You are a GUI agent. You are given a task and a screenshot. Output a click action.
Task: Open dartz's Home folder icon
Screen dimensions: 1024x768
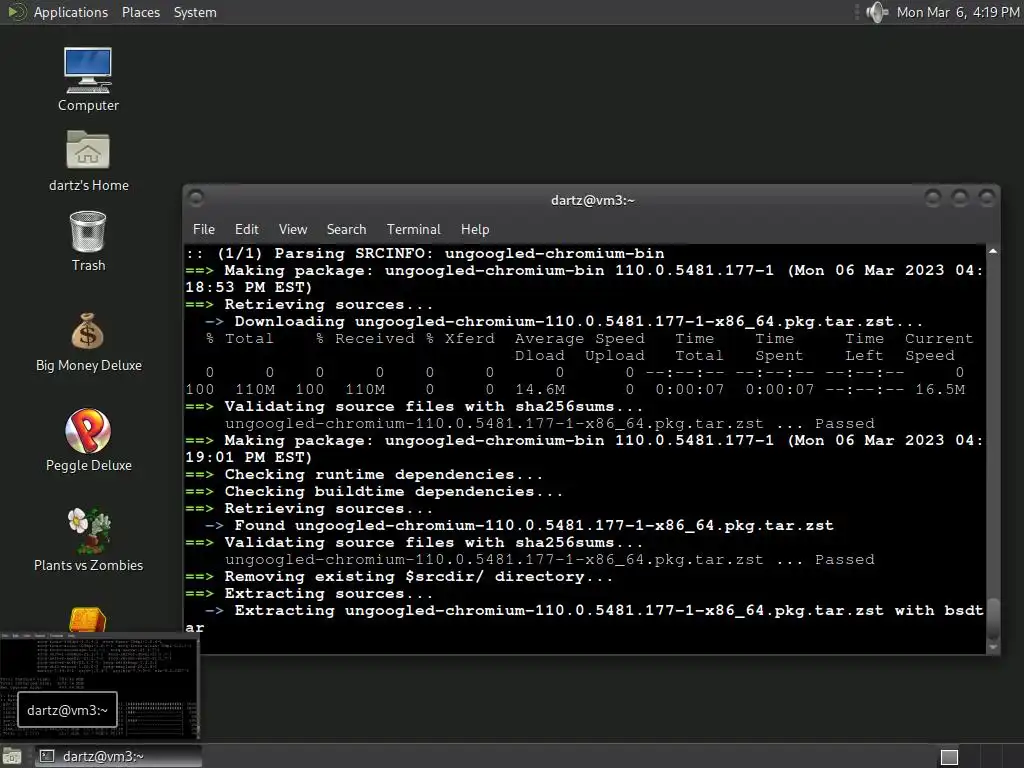(88, 161)
